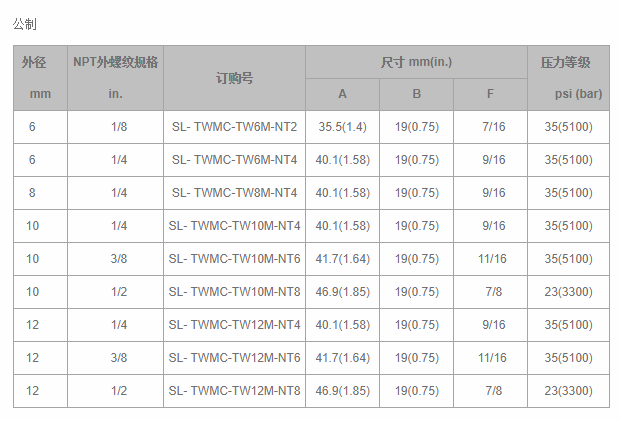Click the 公制 heading above the table

coord(26,23)
